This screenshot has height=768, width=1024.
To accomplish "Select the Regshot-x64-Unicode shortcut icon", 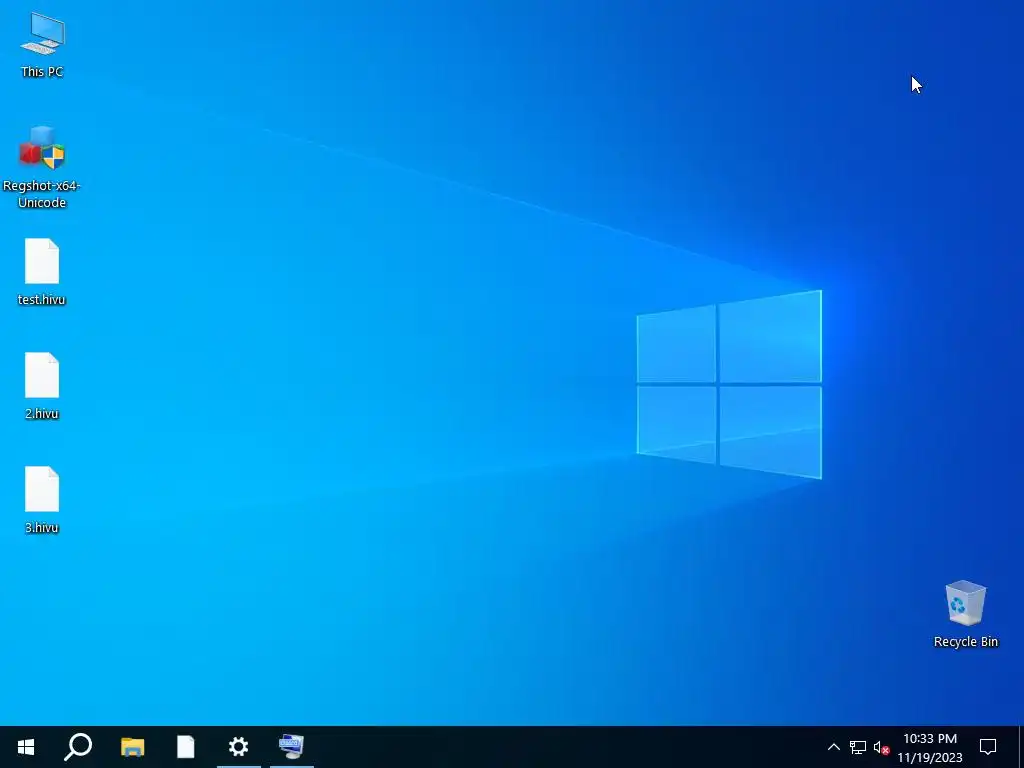I will [x=42, y=148].
